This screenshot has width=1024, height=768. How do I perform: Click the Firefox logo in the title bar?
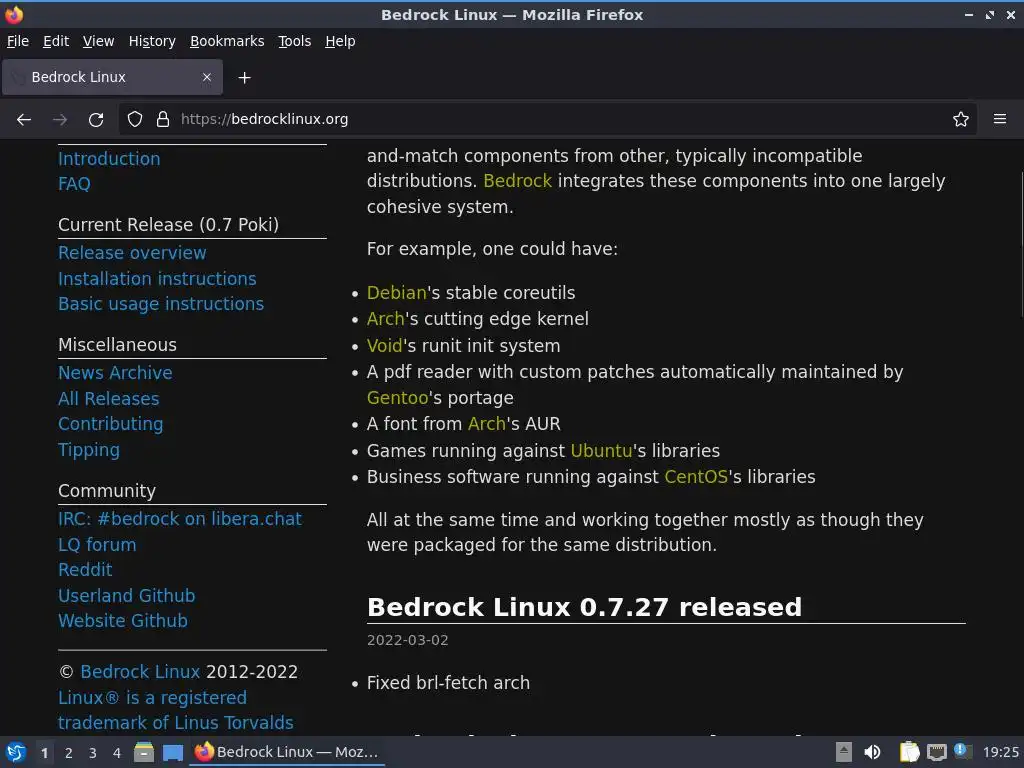tap(14, 14)
